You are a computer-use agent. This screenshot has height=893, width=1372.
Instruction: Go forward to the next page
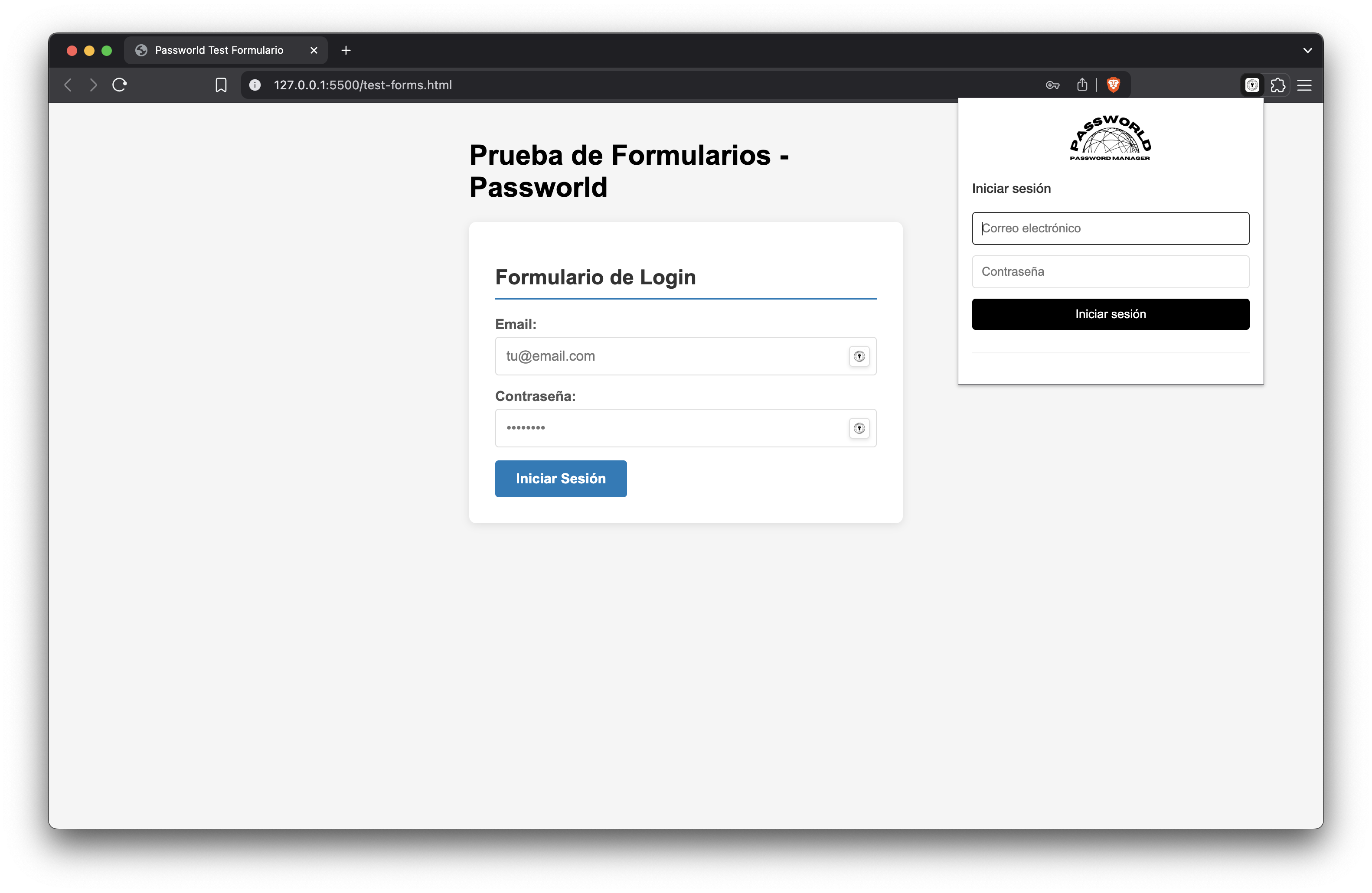point(93,85)
